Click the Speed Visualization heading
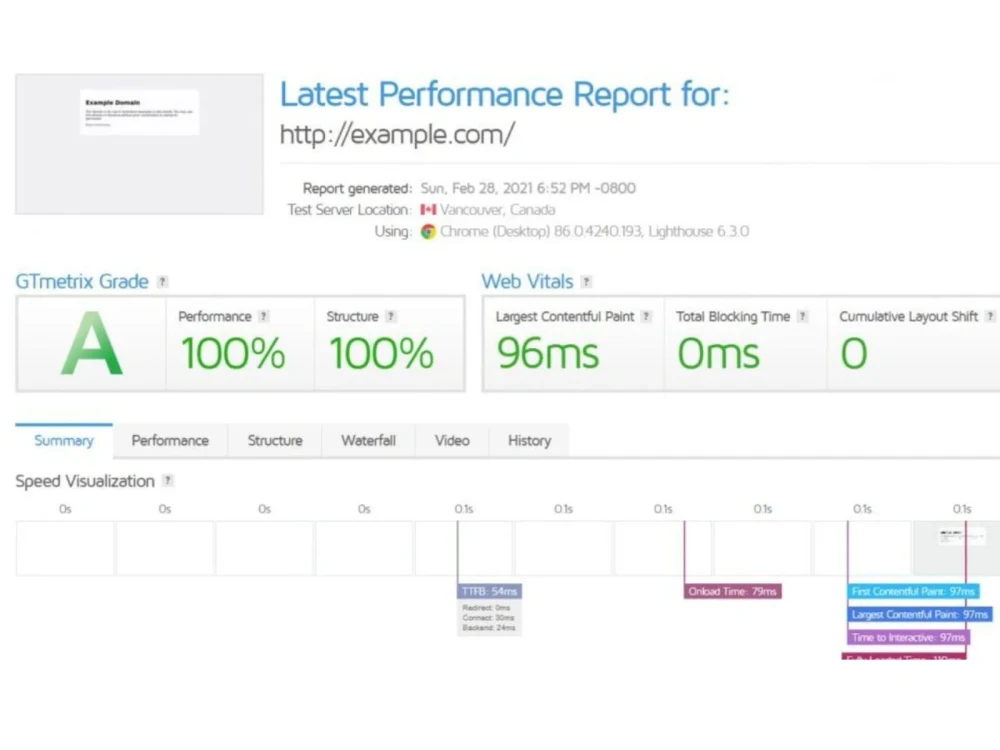Image resolution: width=1000 pixels, height=750 pixels. point(85,481)
